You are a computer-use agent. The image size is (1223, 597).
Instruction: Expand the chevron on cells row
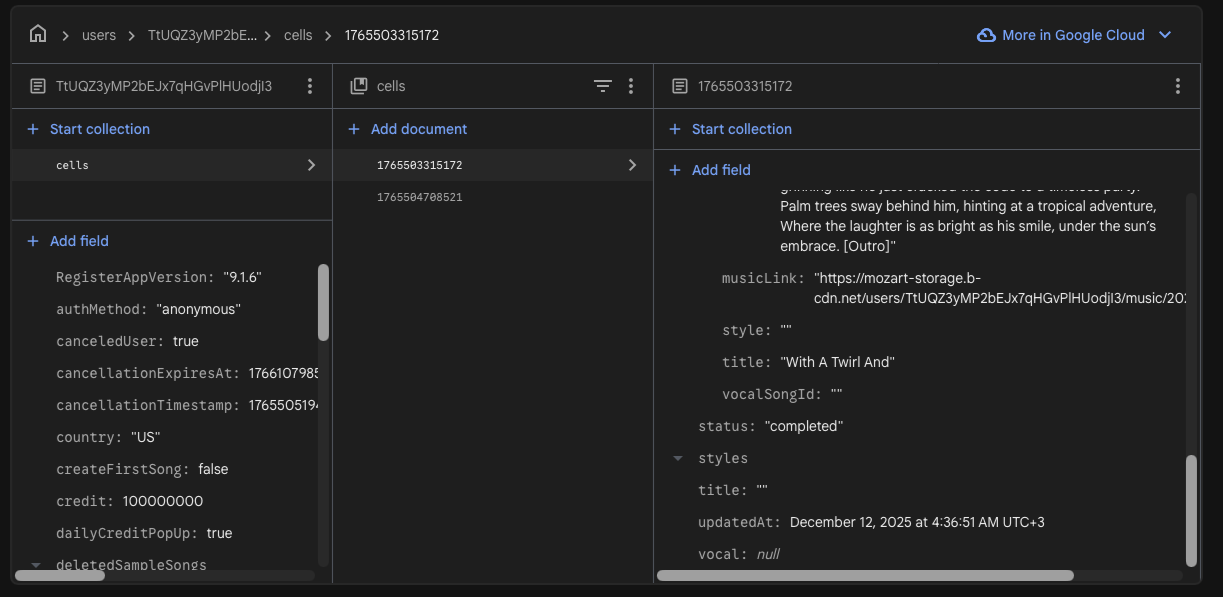311,165
